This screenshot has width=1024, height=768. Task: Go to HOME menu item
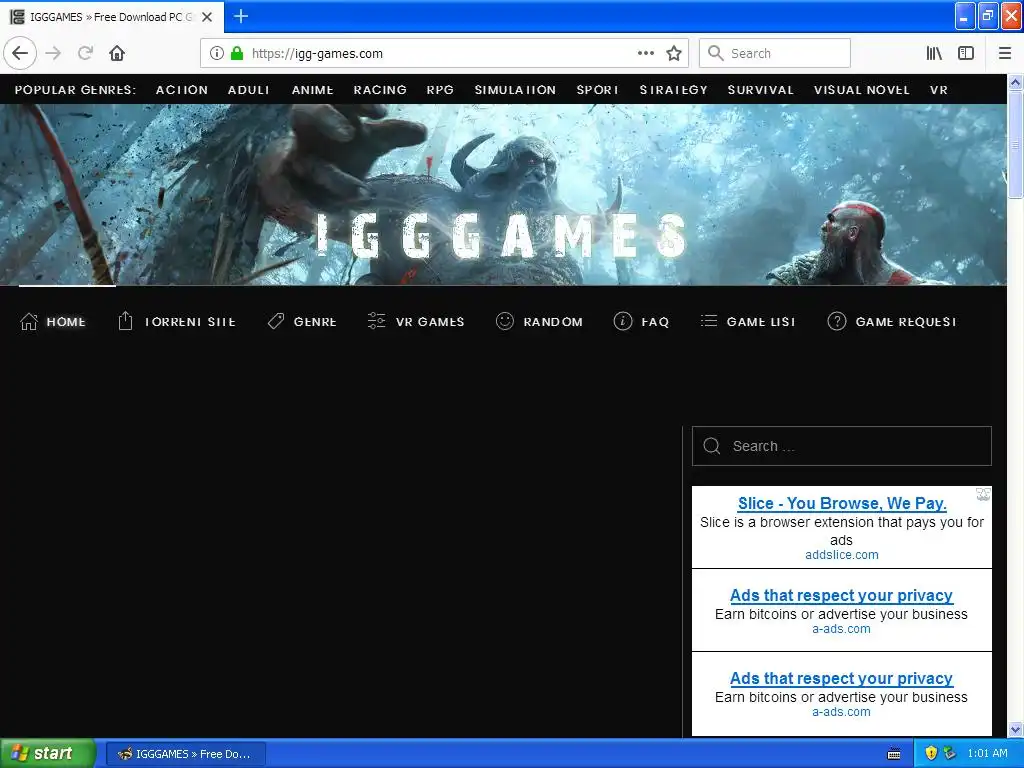[66, 322]
